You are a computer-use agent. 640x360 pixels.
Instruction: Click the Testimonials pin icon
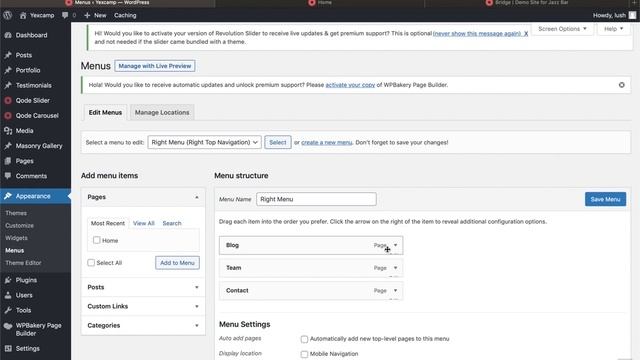pyautogui.click(x=8, y=85)
